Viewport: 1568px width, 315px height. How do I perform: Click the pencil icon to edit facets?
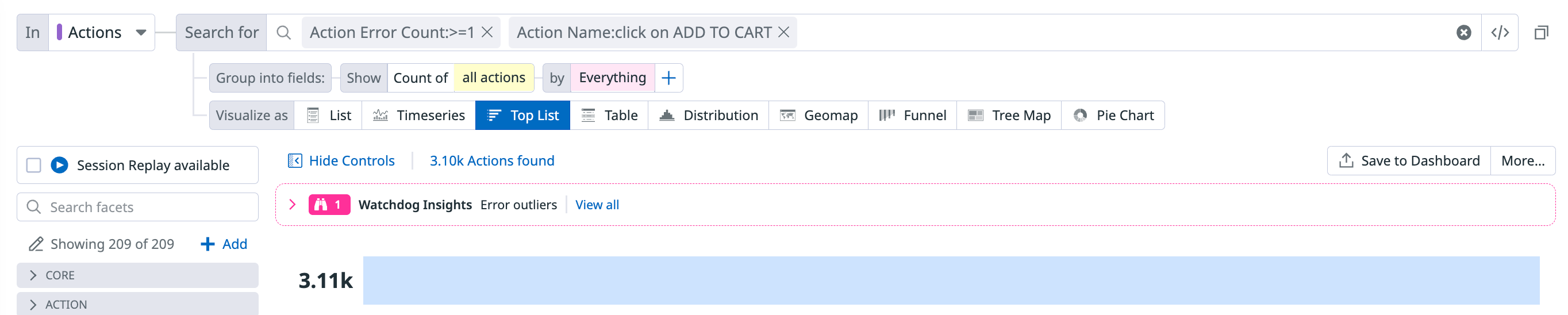[36, 244]
